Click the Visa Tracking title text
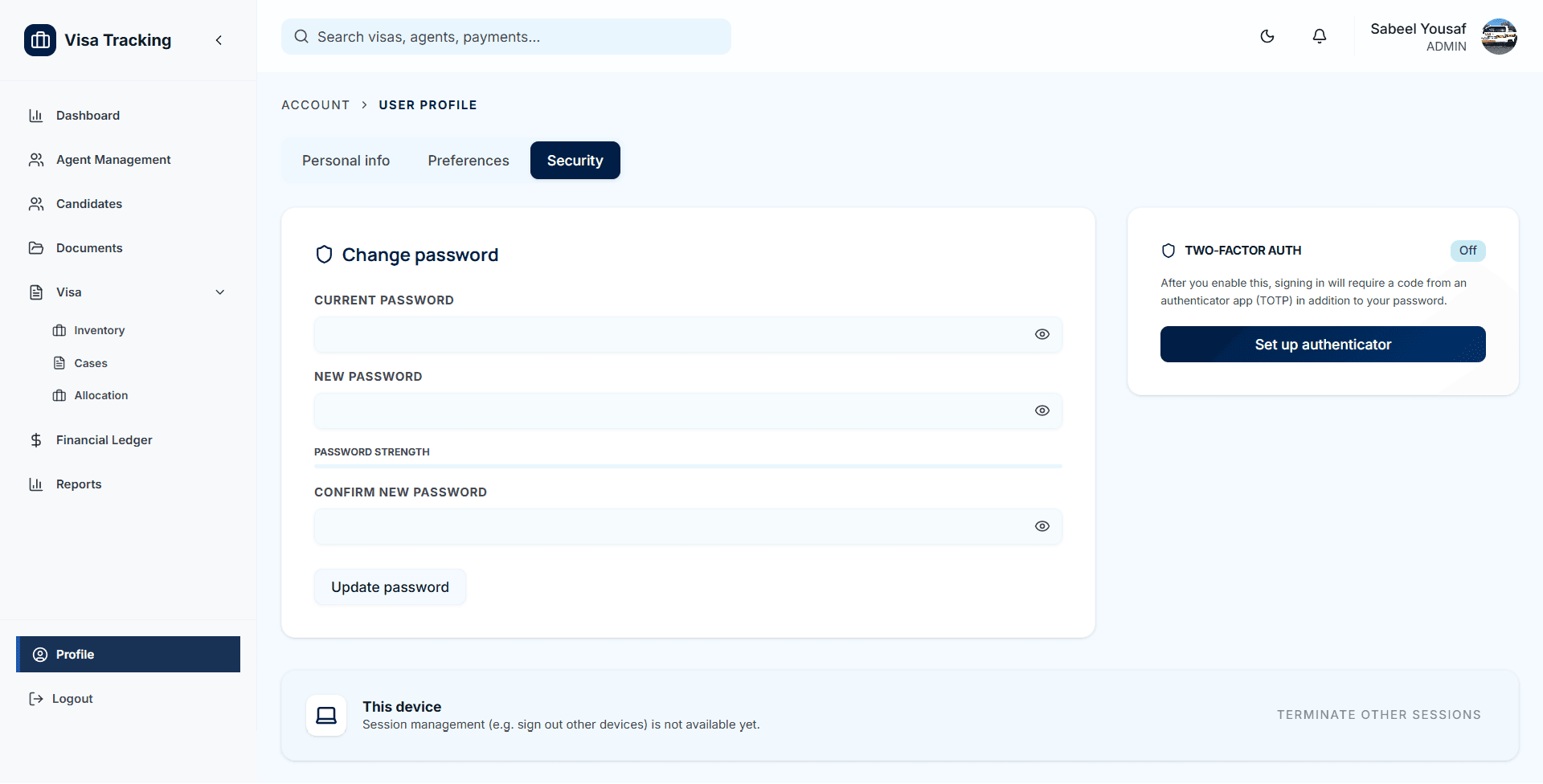 [118, 40]
